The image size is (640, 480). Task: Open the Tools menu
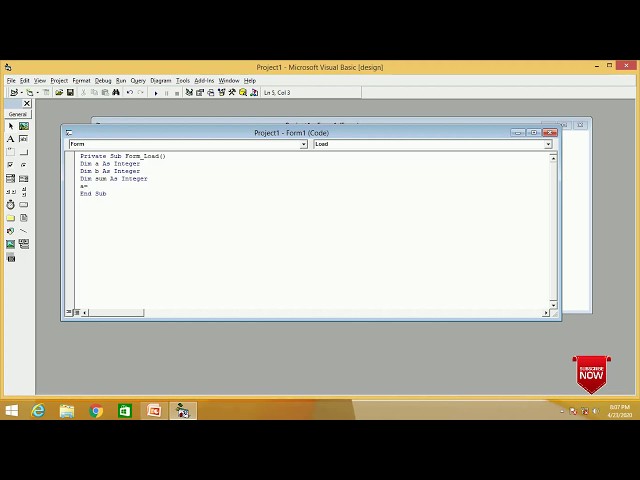coord(182,81)
